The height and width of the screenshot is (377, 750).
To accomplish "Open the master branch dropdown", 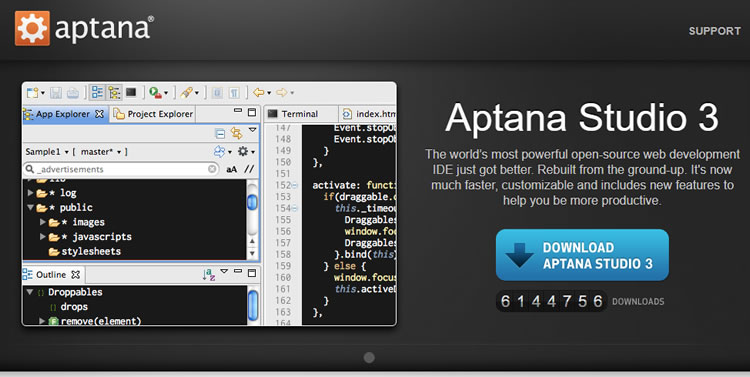I will pyautogui.click(x=100, y=152).
